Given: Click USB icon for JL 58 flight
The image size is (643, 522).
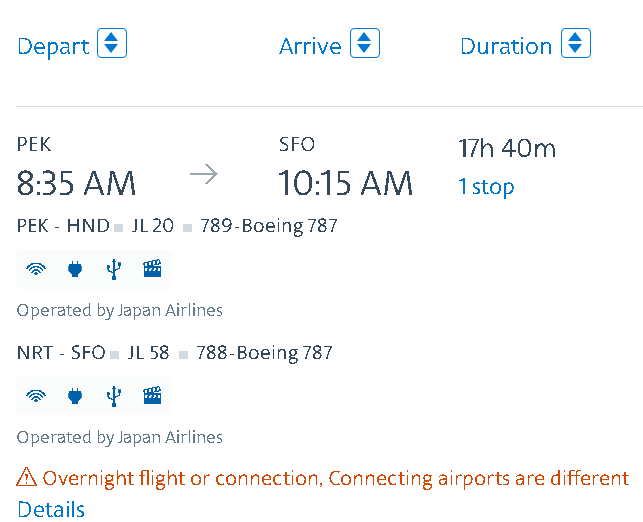Looking at the screenshot, I should click(x=113, y=395).
